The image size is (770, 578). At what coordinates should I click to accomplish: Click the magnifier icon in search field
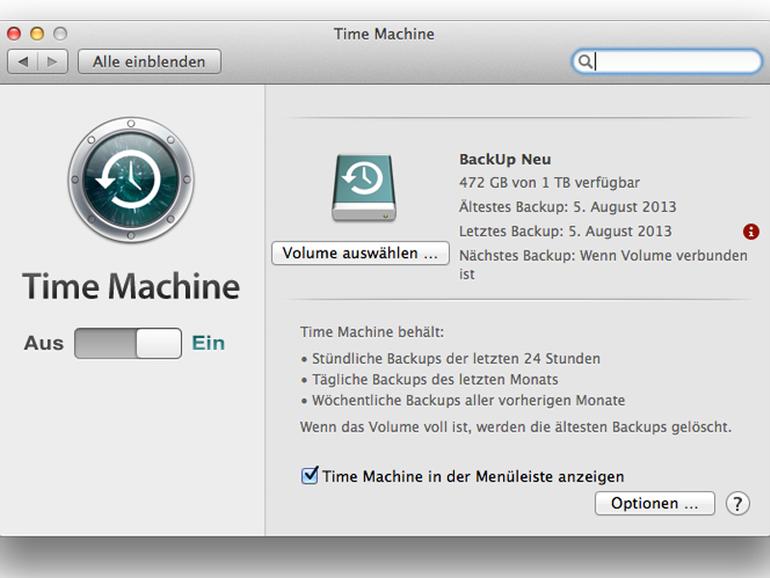[x=585, y=61]
